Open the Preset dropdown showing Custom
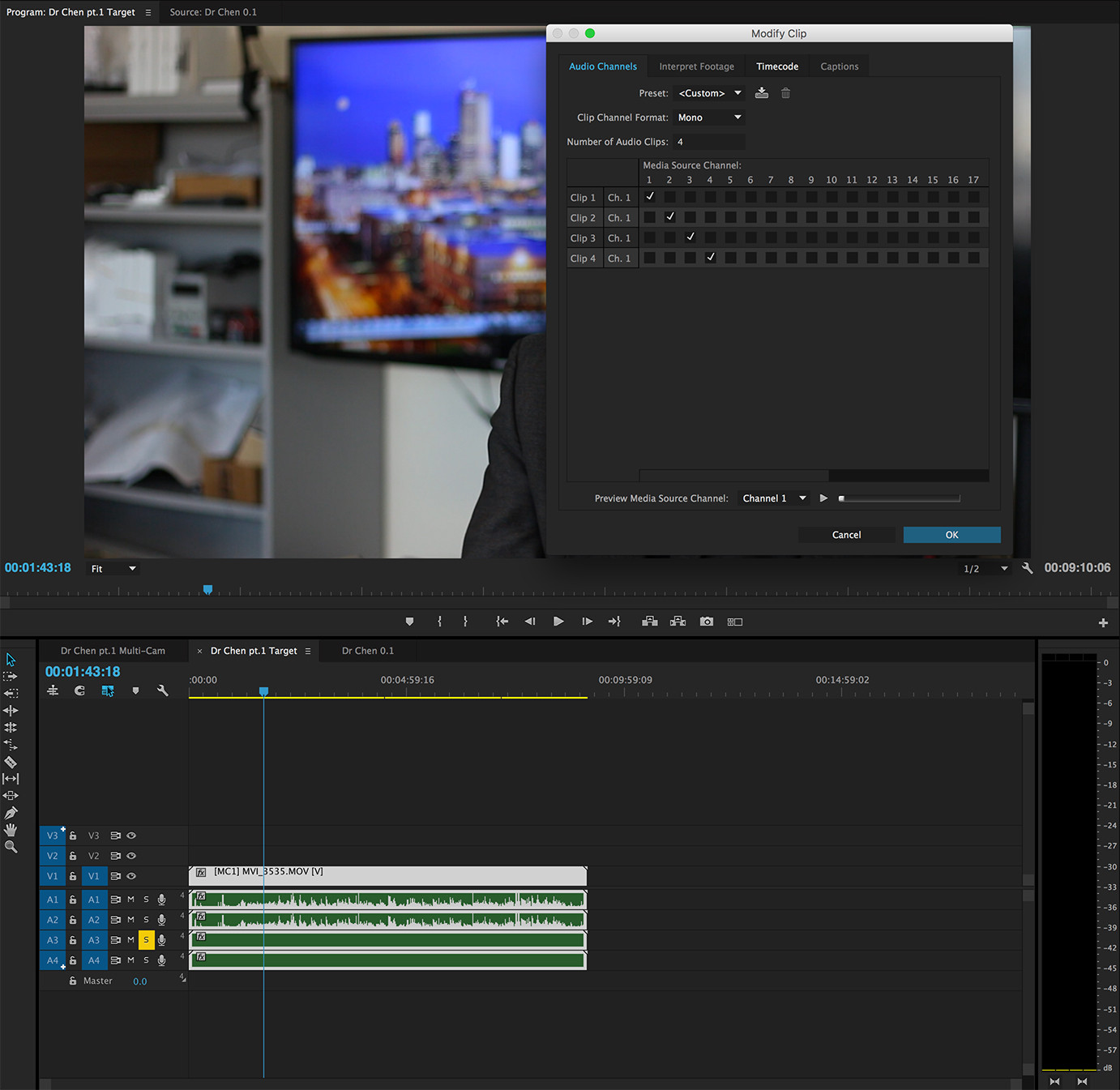 (708, 92)
